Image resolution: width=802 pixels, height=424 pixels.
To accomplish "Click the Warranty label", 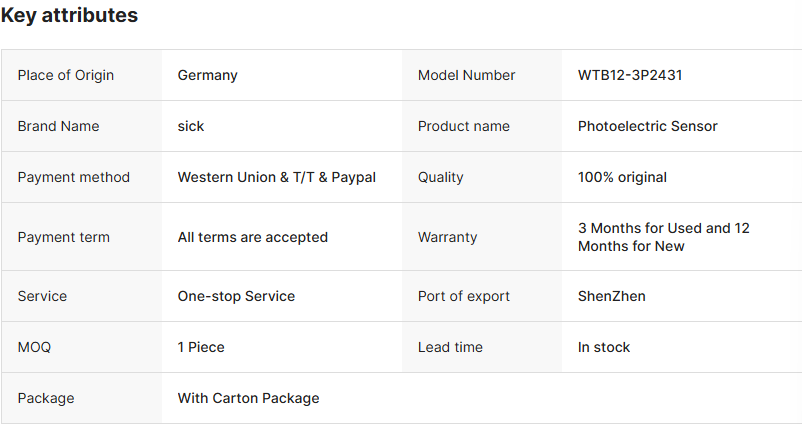I will pyautogui.click(x=447, y=237).
